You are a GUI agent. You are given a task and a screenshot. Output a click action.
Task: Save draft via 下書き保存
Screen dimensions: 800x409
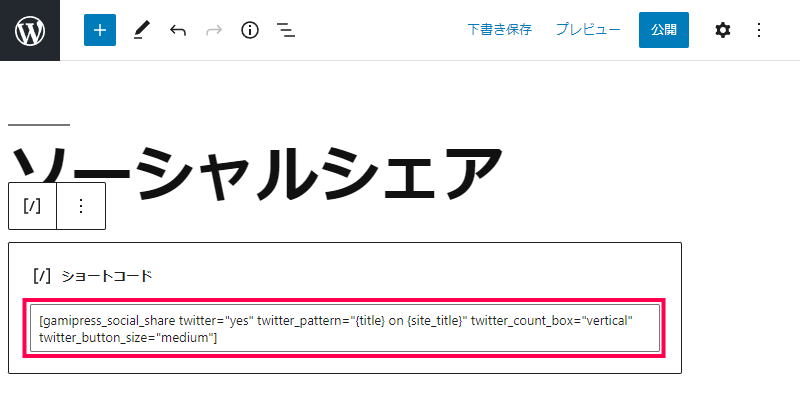coord(499,30)
